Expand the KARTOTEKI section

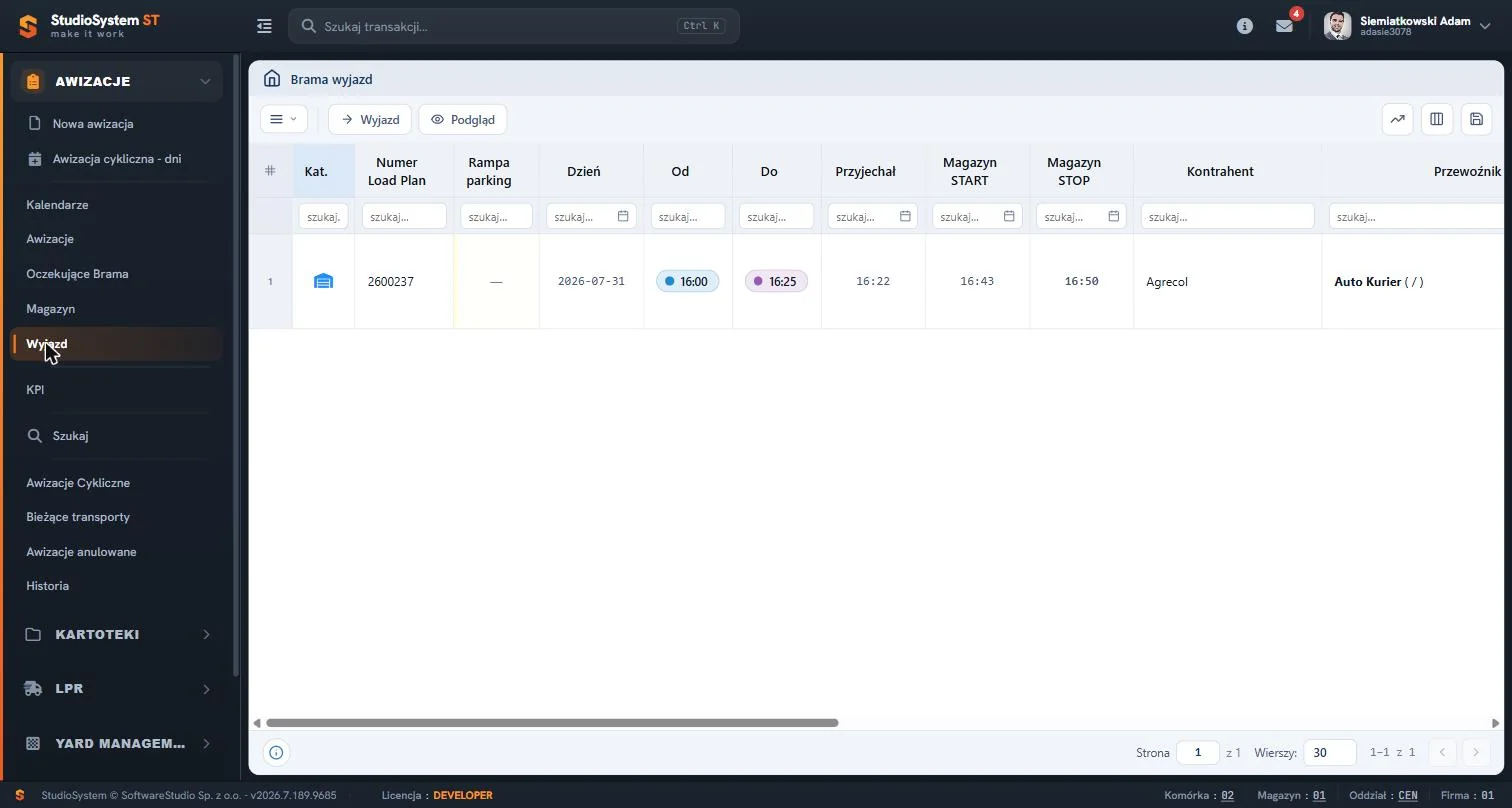117,635
